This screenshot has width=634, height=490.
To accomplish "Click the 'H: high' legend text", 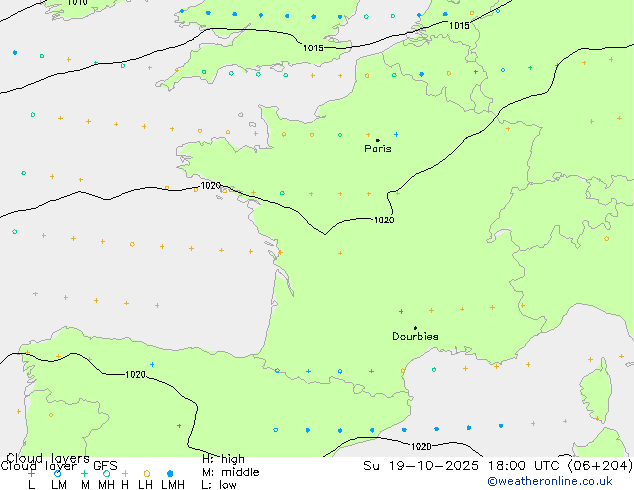I will tap(223, 459).
